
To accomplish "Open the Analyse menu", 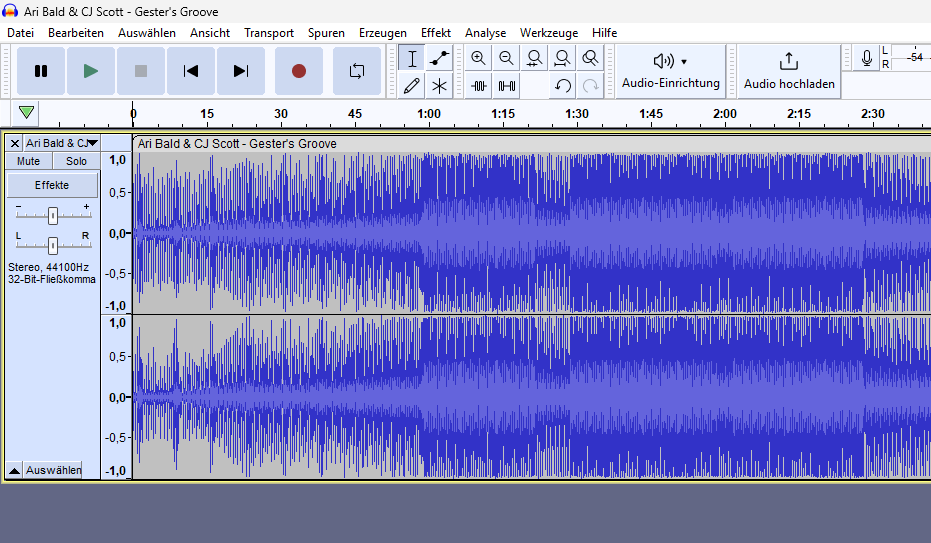I will [486, 33].
